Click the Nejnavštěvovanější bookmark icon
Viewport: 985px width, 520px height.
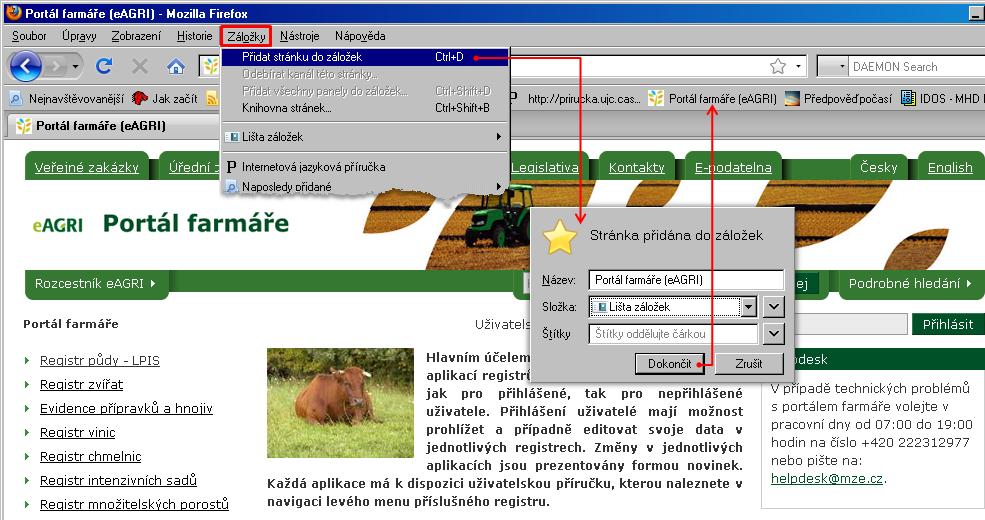coord(16,99)
